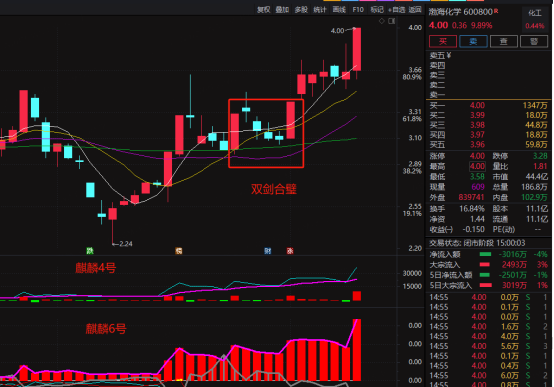This screenshot has width=554, height=387.
Task: Click the green 跌 marker under the chart
Action: pyautogui.click(x=90, y=251)
